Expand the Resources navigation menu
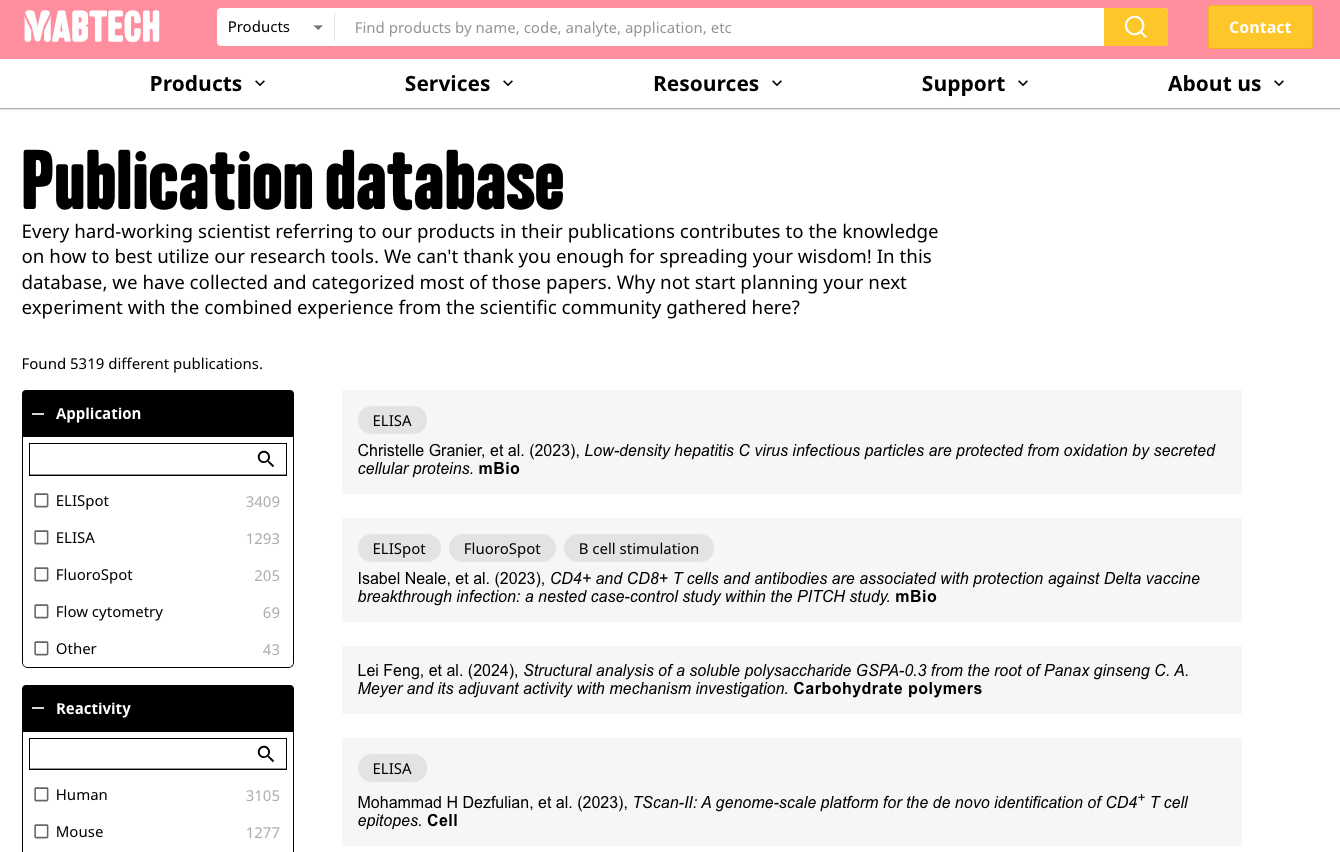 pyautogui.click(x=717, y=84)
